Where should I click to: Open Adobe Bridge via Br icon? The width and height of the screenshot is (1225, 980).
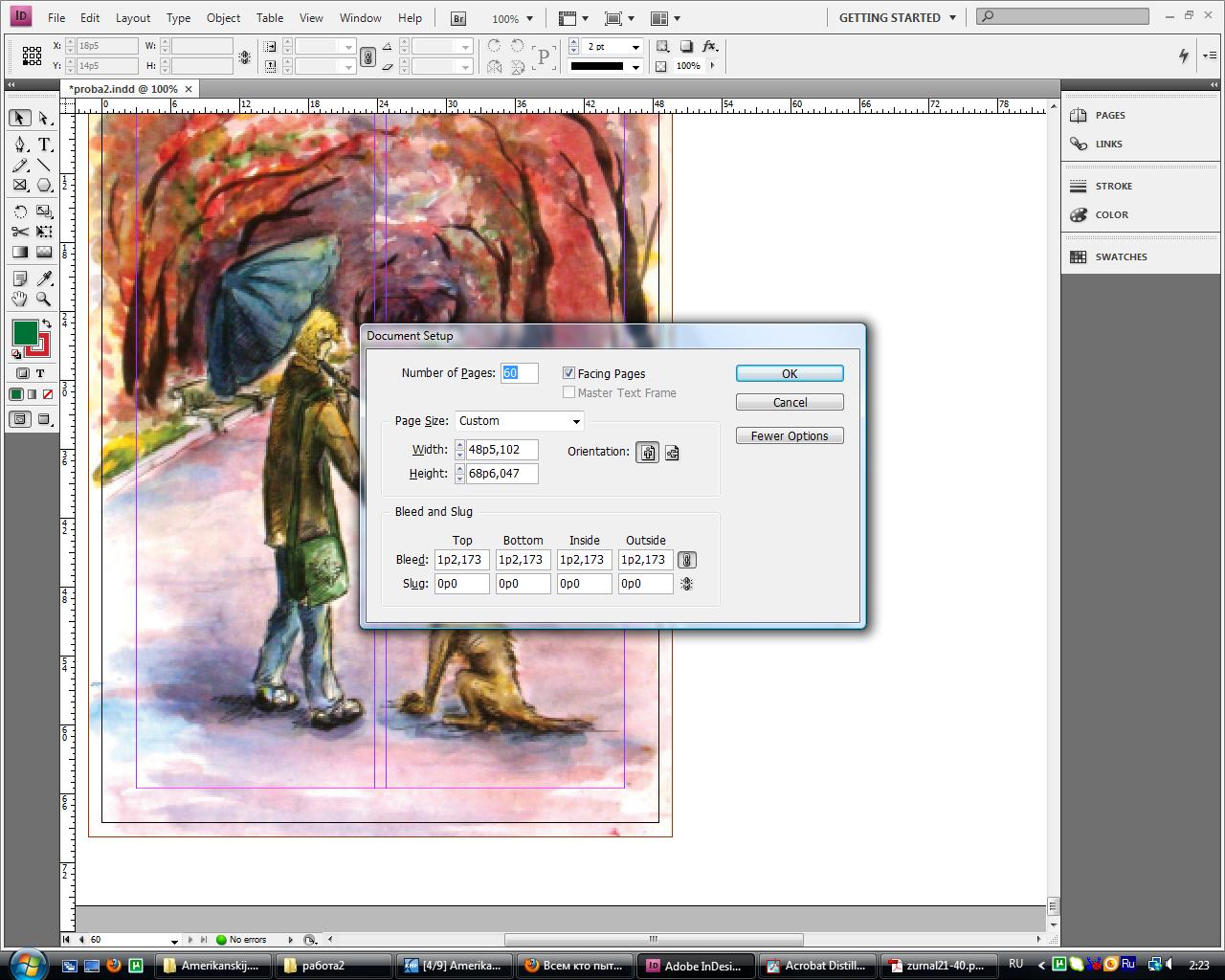(x=458, y=18)
